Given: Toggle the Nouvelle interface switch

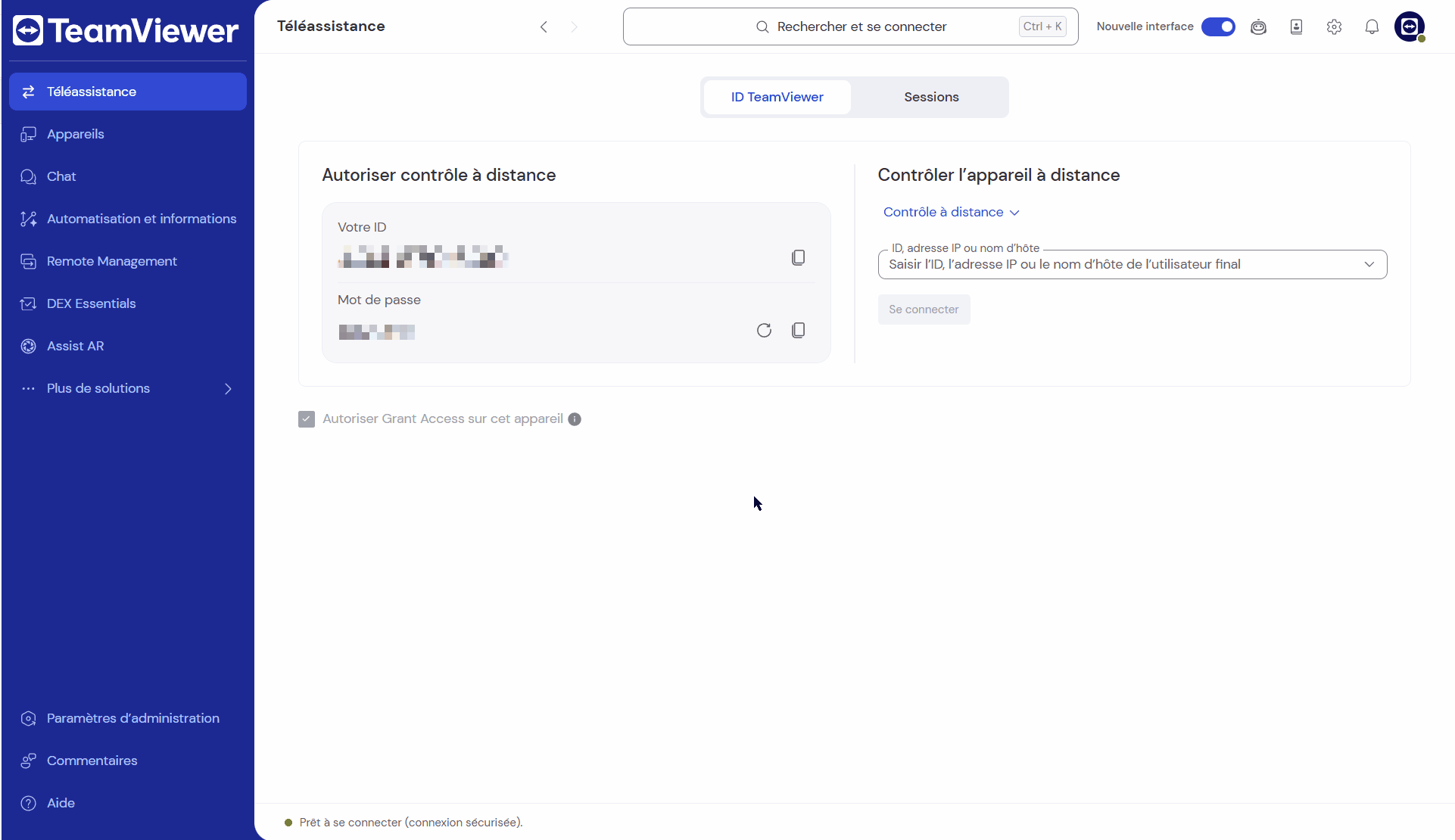Looking at the screenshot, I should click(1218, 26).
